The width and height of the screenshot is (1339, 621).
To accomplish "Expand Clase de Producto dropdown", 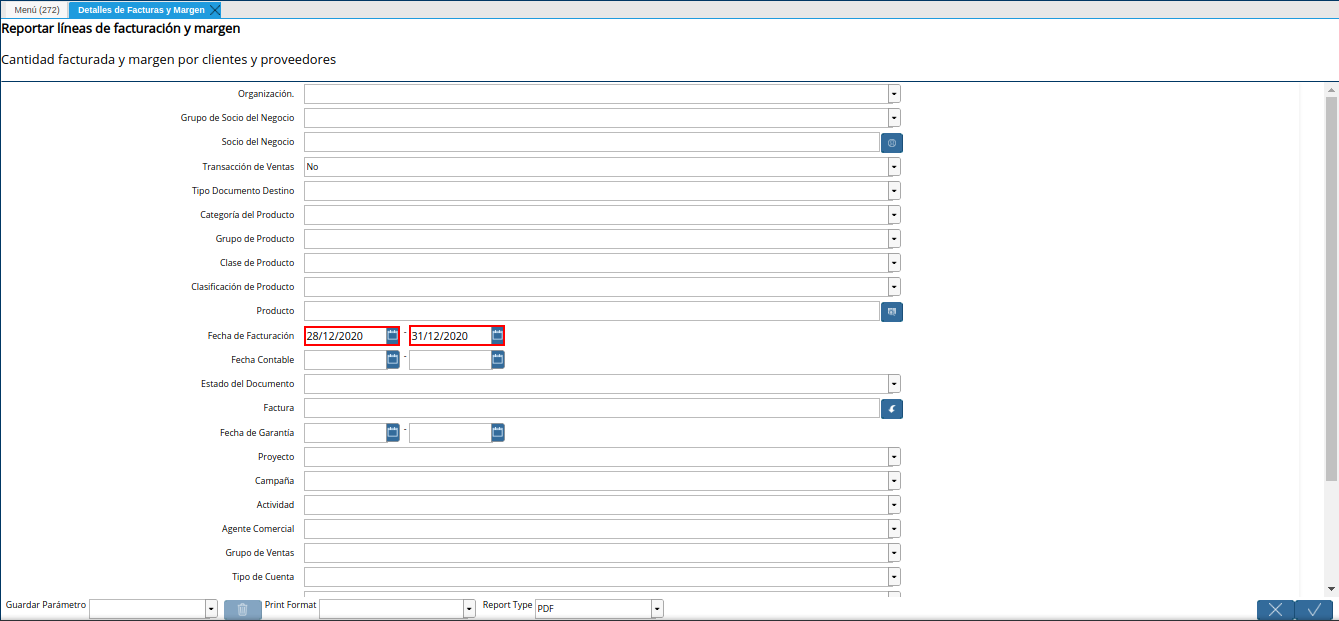I will pos(894,263).
